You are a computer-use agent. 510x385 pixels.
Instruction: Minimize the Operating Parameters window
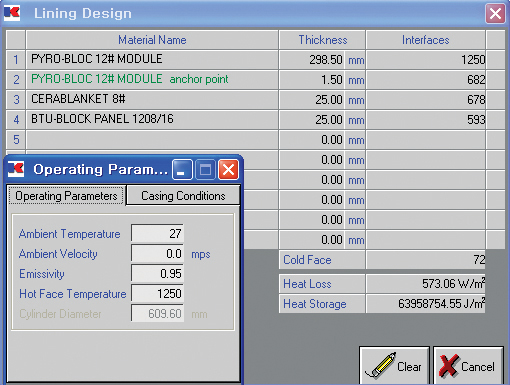click(182, 170)
